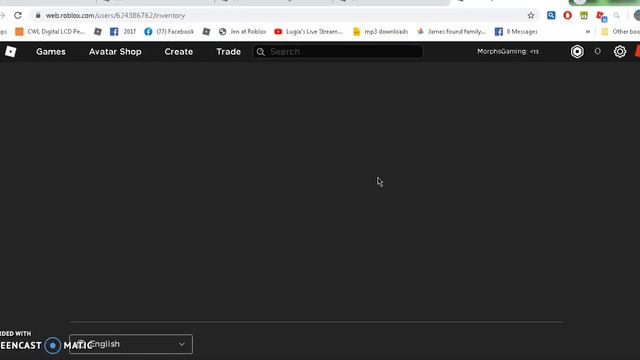640x360 pixels.
Task: Open the Roblox settings gear
Action: click(620, 51)
